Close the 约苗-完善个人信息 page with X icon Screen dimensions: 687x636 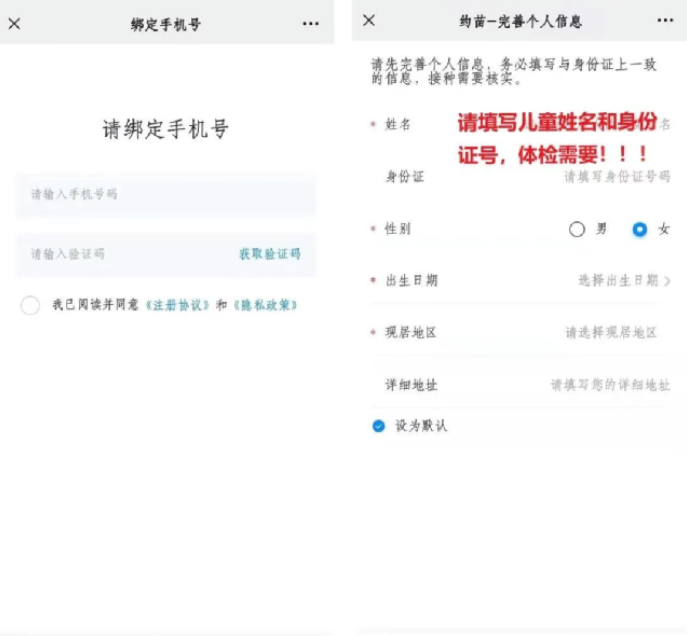[369, 20]
